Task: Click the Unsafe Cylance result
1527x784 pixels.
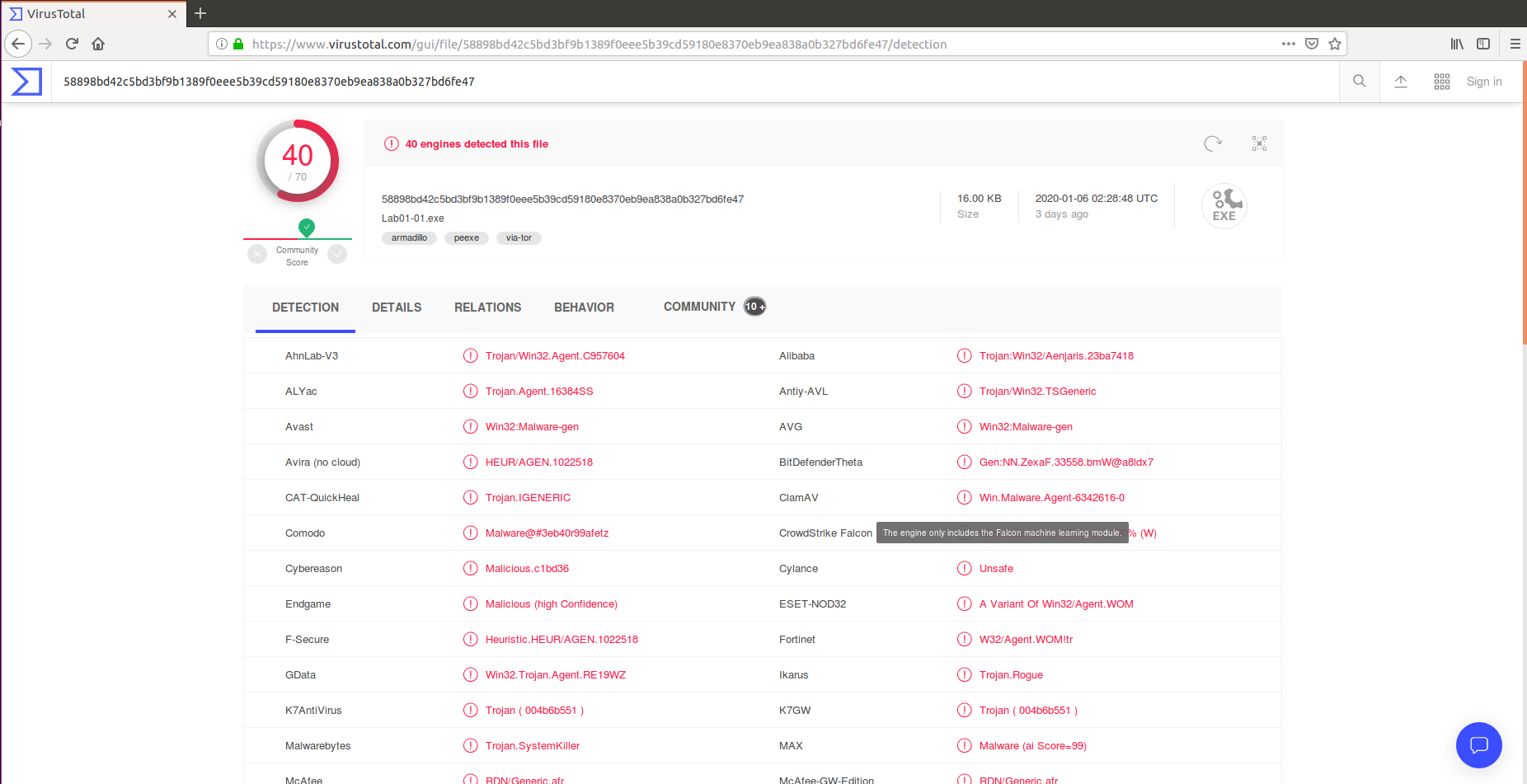Action: tap(996, 569)
